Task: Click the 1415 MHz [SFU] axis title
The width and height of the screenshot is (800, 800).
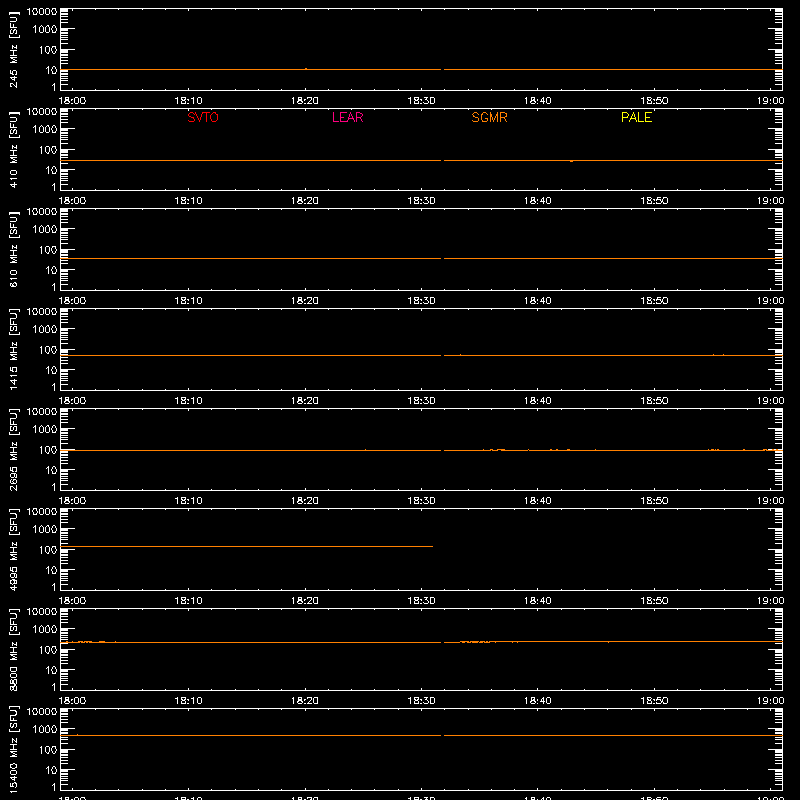Action: (x=13, y=349)
